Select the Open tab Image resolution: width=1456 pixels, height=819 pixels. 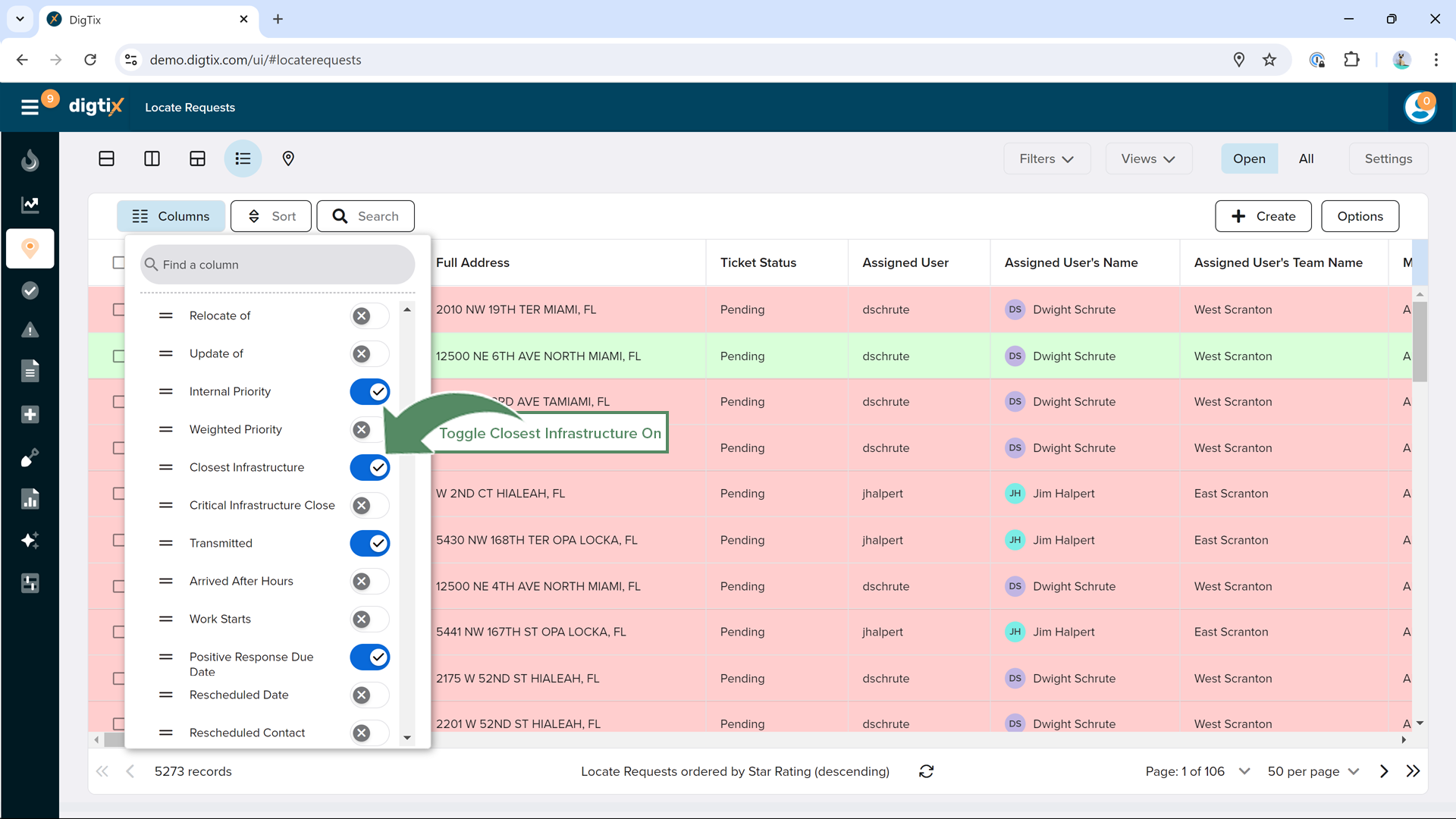pyautogui.click(x=1249, y=158)
